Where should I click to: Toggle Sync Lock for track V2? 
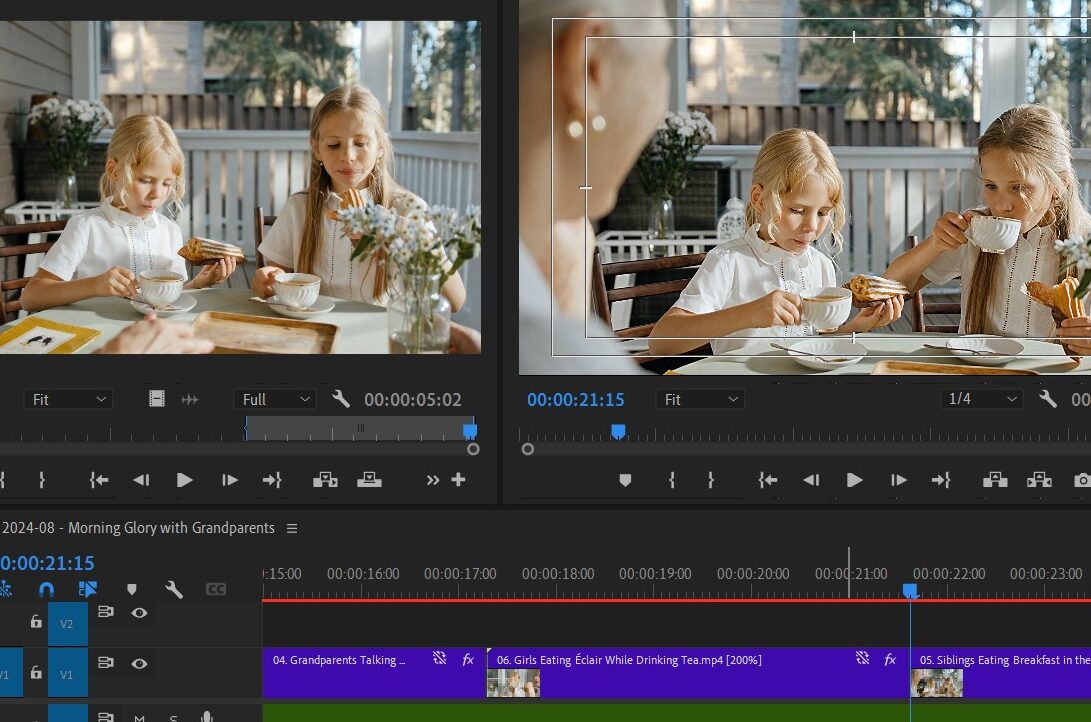pos(106,612)
